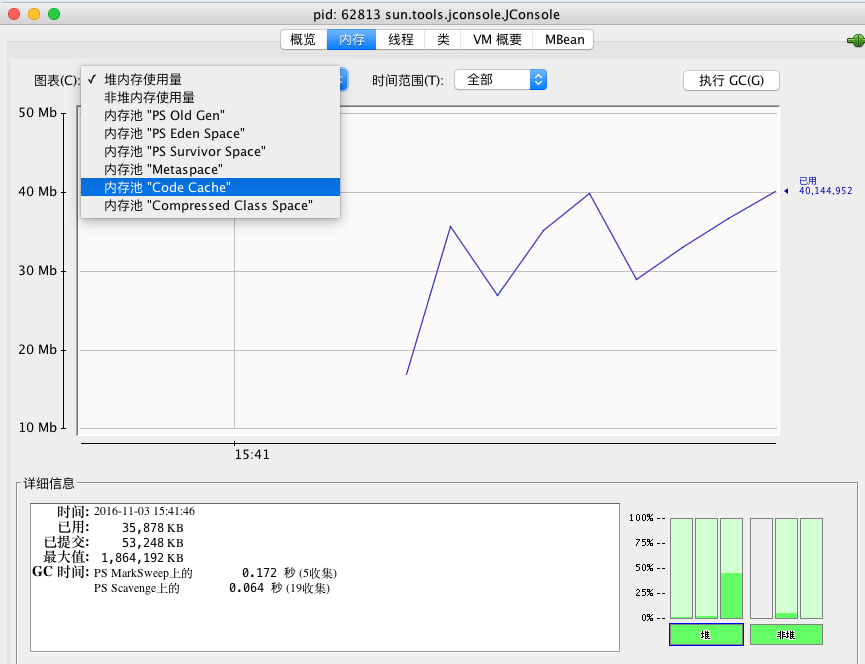
Task: Switch to the VM 概要 tab
Action: (497, 40)
